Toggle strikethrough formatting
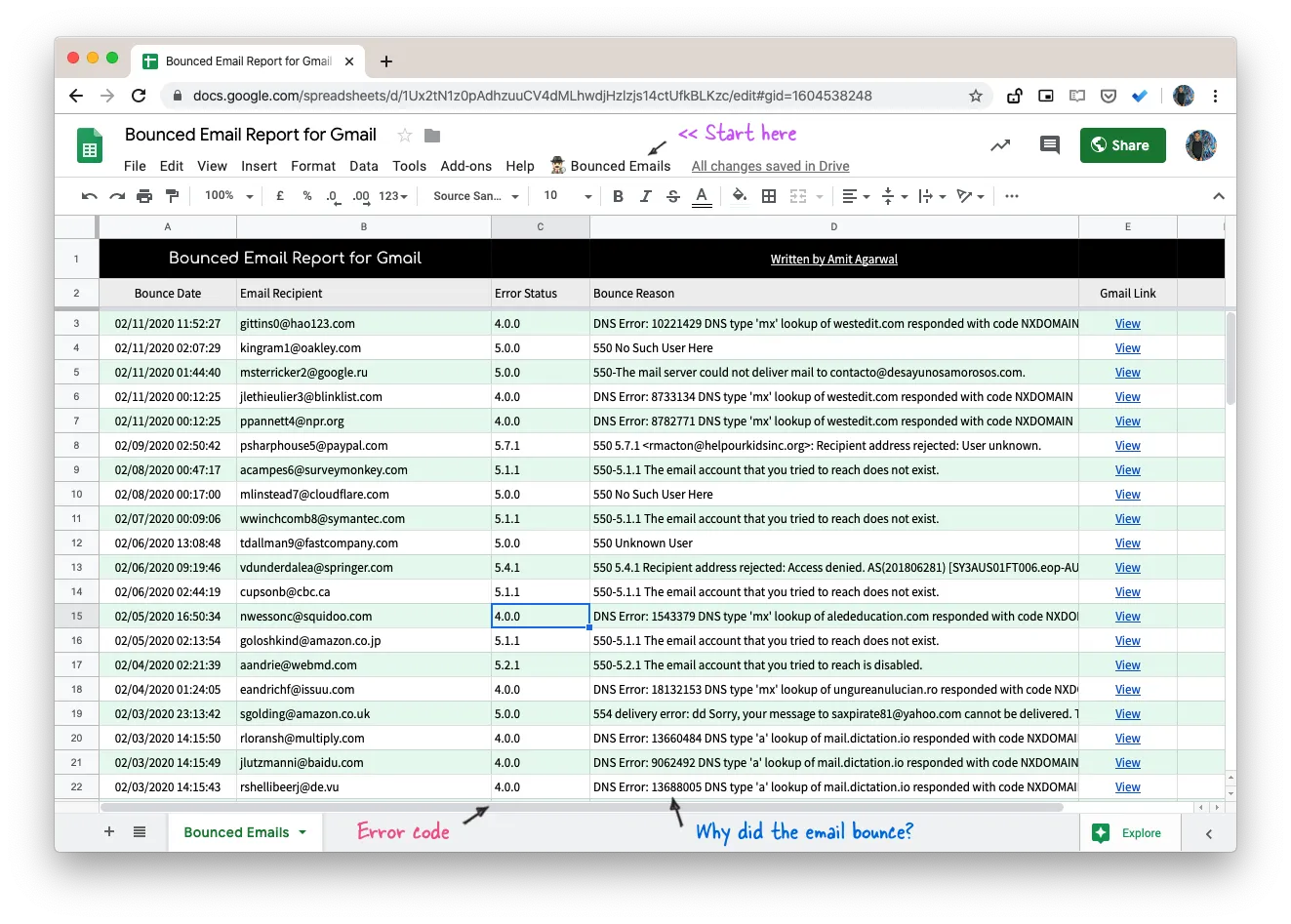The image size is (1291, 924). pyautogui.click(x=672, y=196)
